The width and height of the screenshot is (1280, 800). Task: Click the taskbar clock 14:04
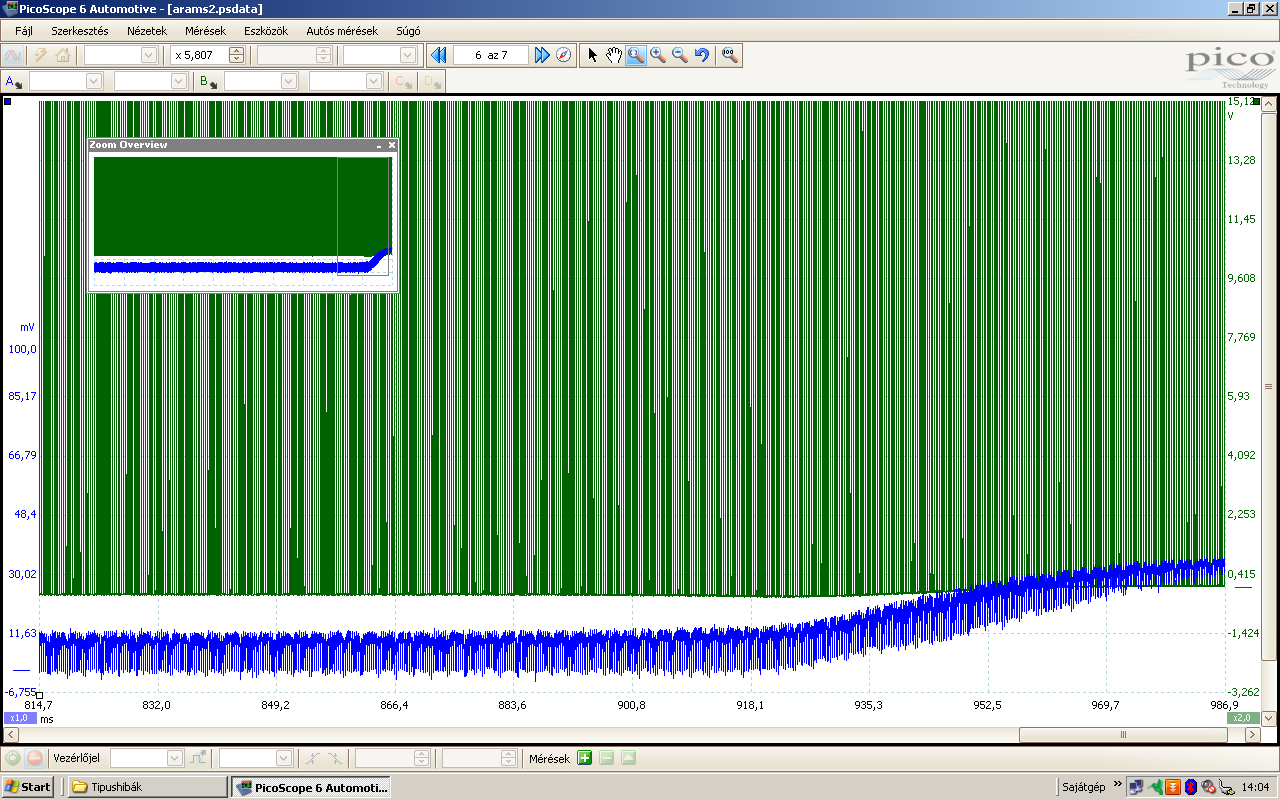[x=1255, y=787]
